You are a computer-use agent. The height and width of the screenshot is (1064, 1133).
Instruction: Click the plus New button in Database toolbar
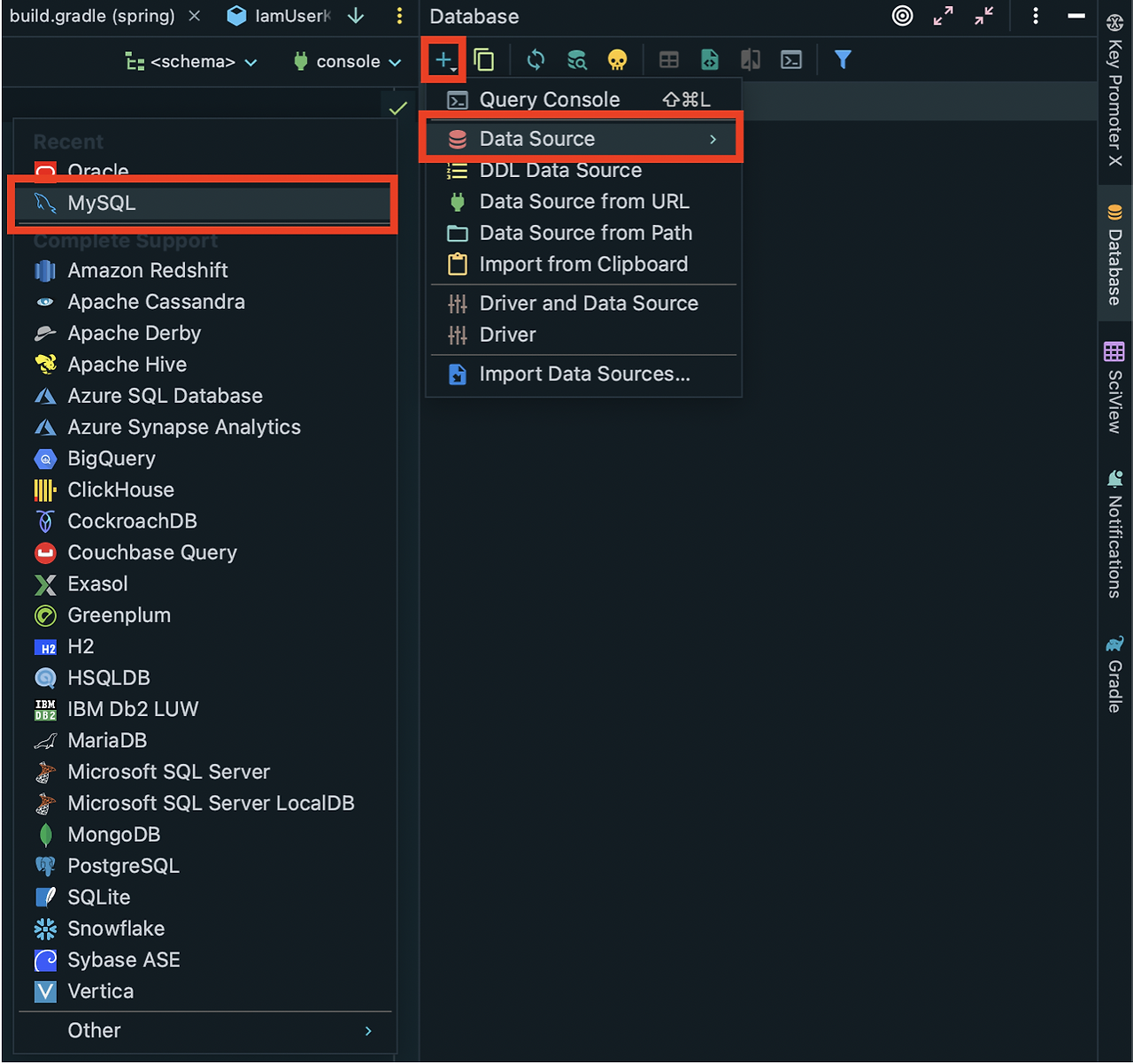click(x=443, y=60)
